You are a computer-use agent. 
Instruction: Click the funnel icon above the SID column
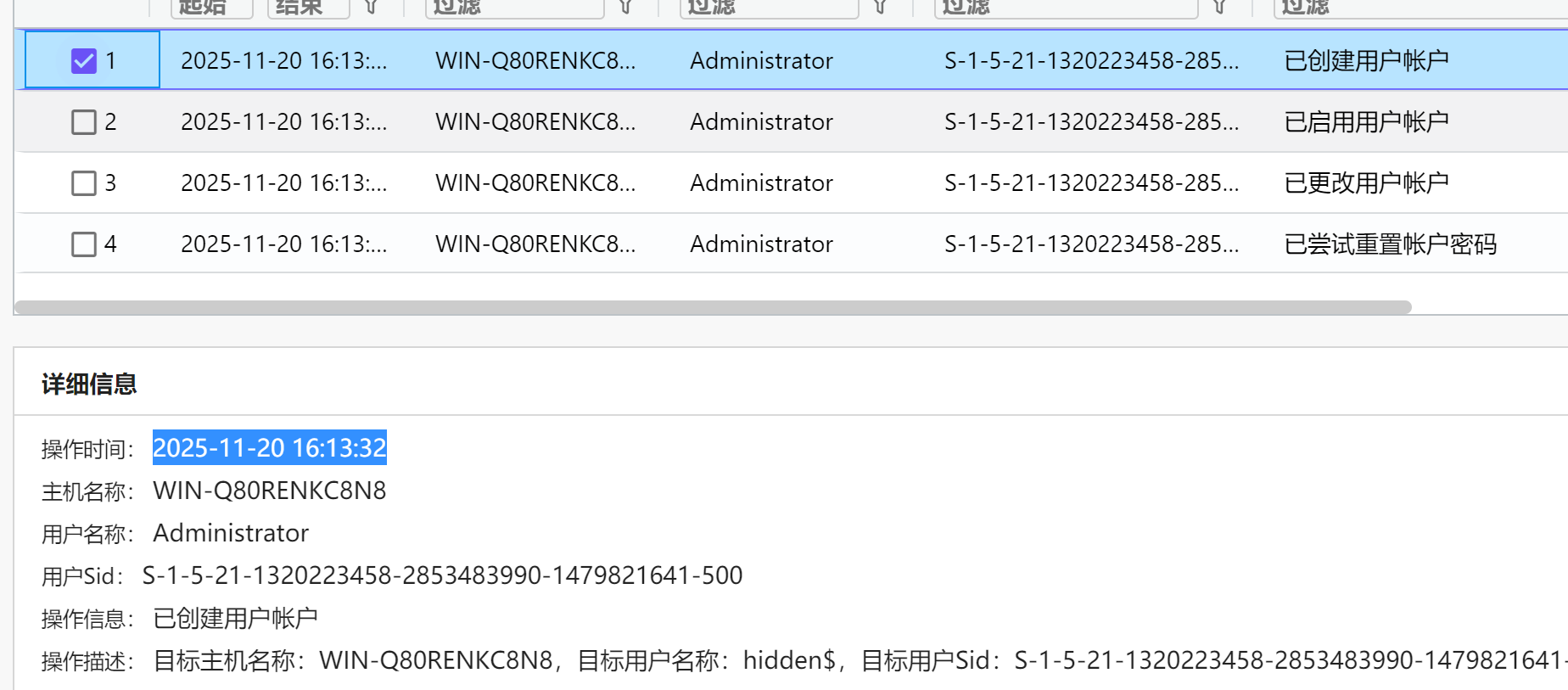tap(1219, 7)
